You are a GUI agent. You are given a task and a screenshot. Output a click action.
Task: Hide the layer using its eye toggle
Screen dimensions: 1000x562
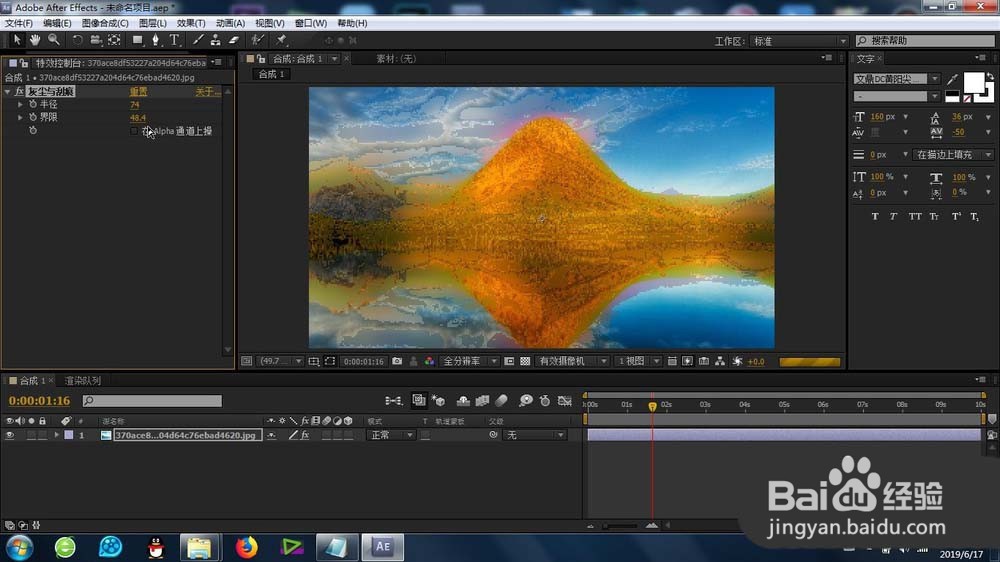tap(10, 435)
